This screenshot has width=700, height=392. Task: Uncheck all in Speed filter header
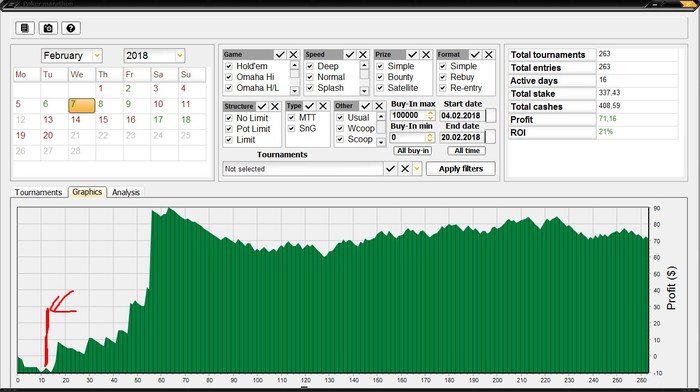(363, 54)
